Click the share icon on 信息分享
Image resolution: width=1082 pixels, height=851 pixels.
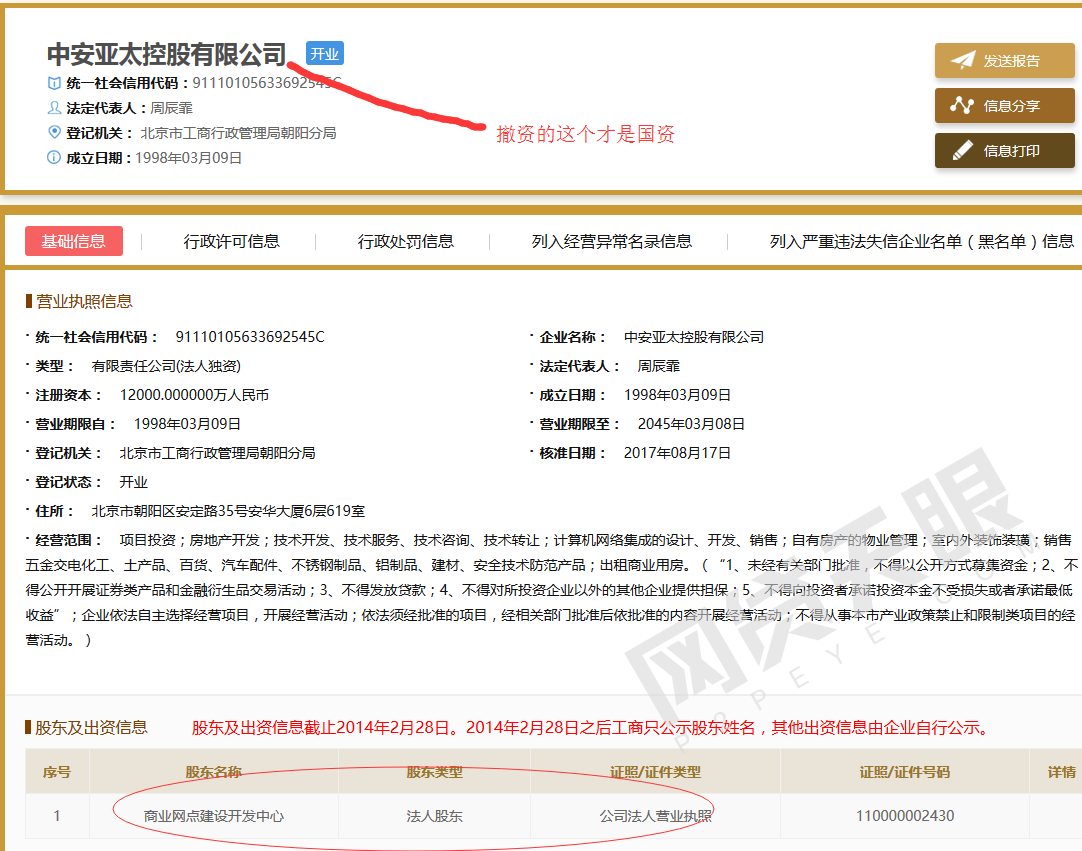[x=962, y=106]
